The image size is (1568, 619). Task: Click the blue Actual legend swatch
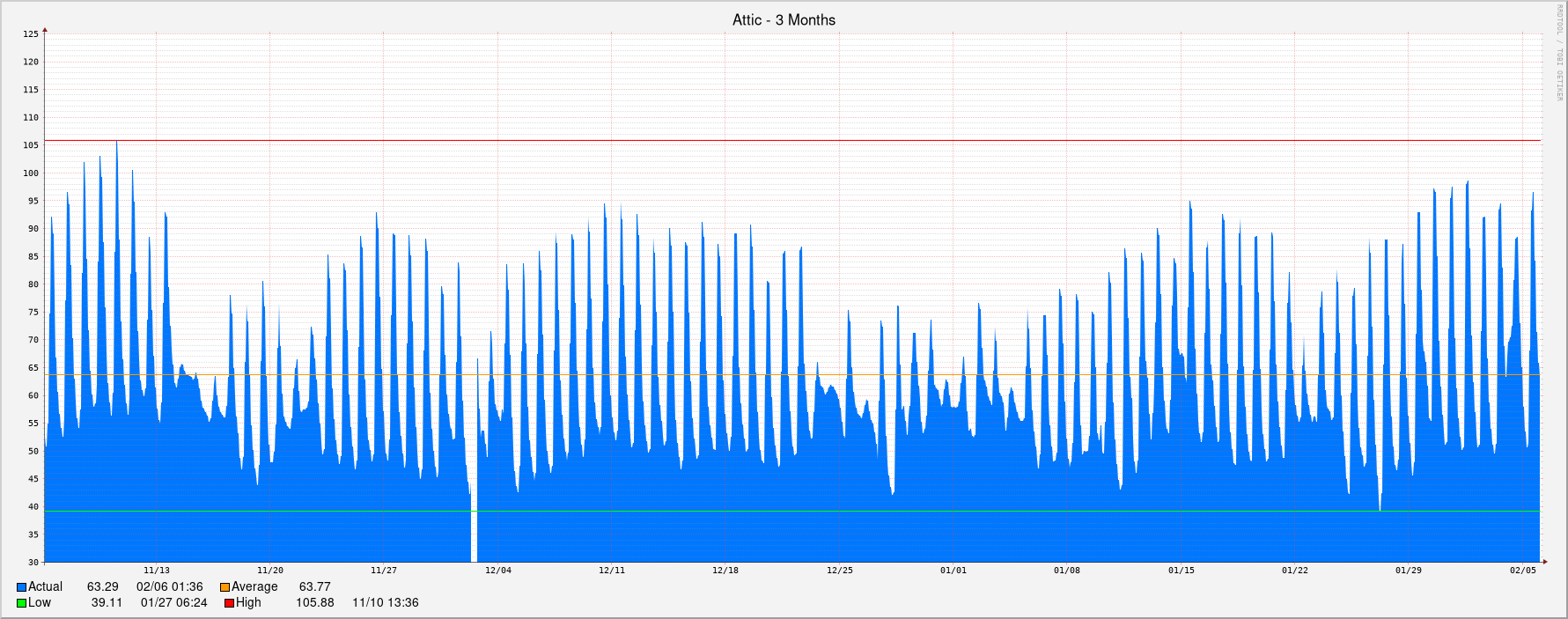coord(22,587)
